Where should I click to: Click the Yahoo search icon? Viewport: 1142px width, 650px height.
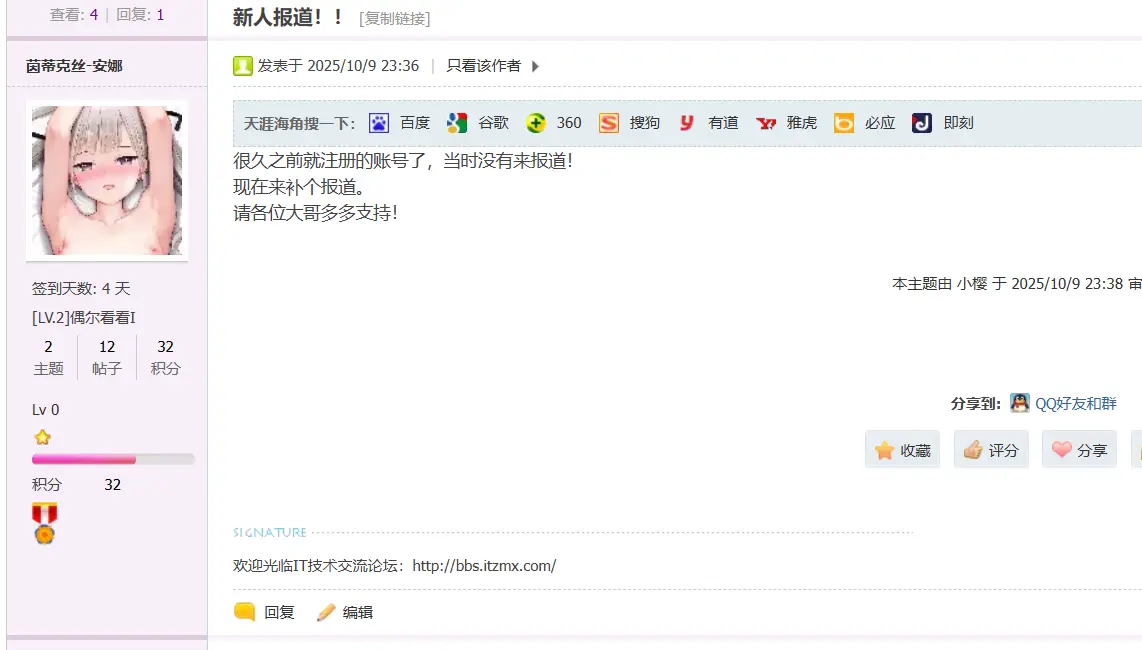point(766,123)
